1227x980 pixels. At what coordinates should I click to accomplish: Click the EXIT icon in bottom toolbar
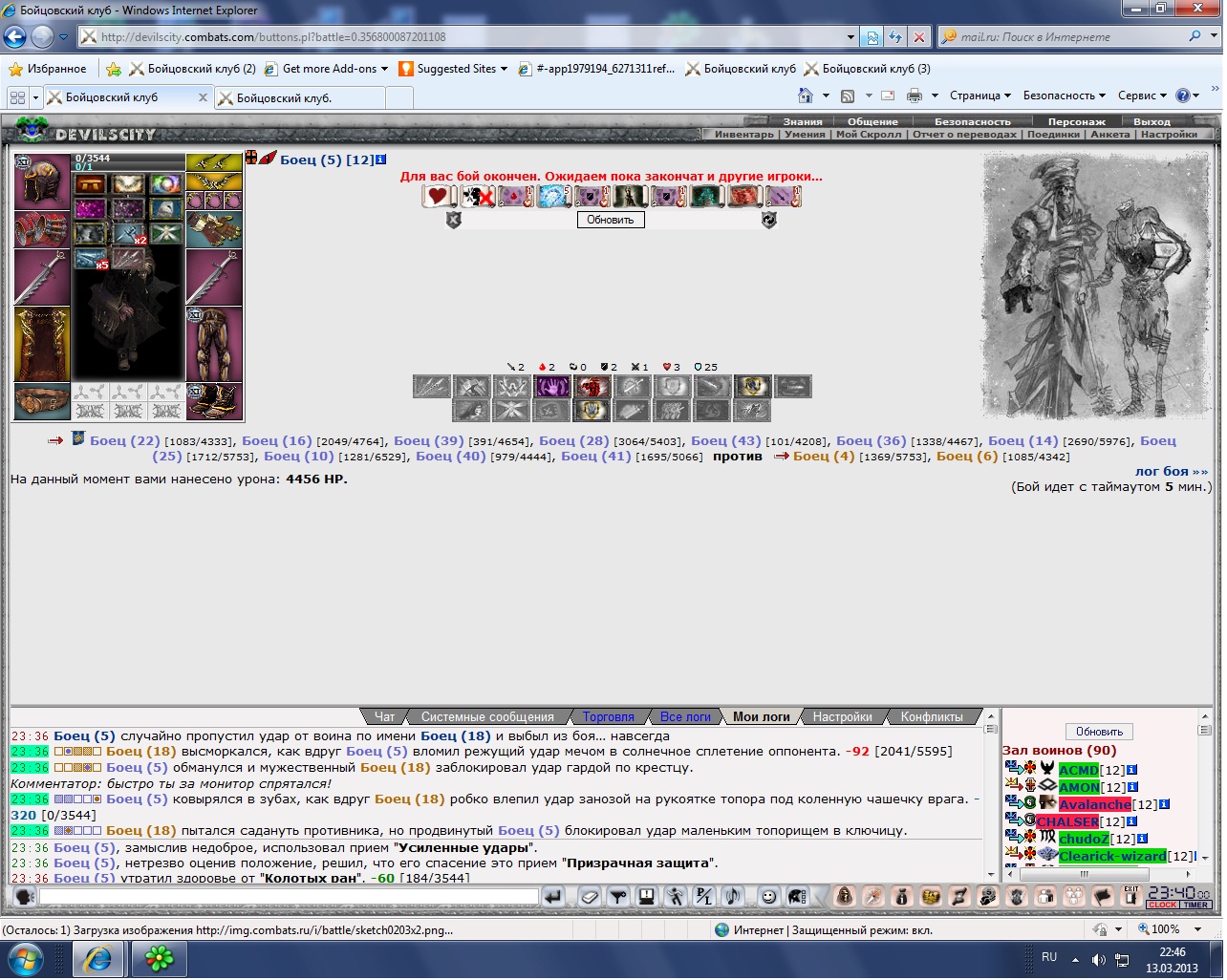tap(1131, 896)
